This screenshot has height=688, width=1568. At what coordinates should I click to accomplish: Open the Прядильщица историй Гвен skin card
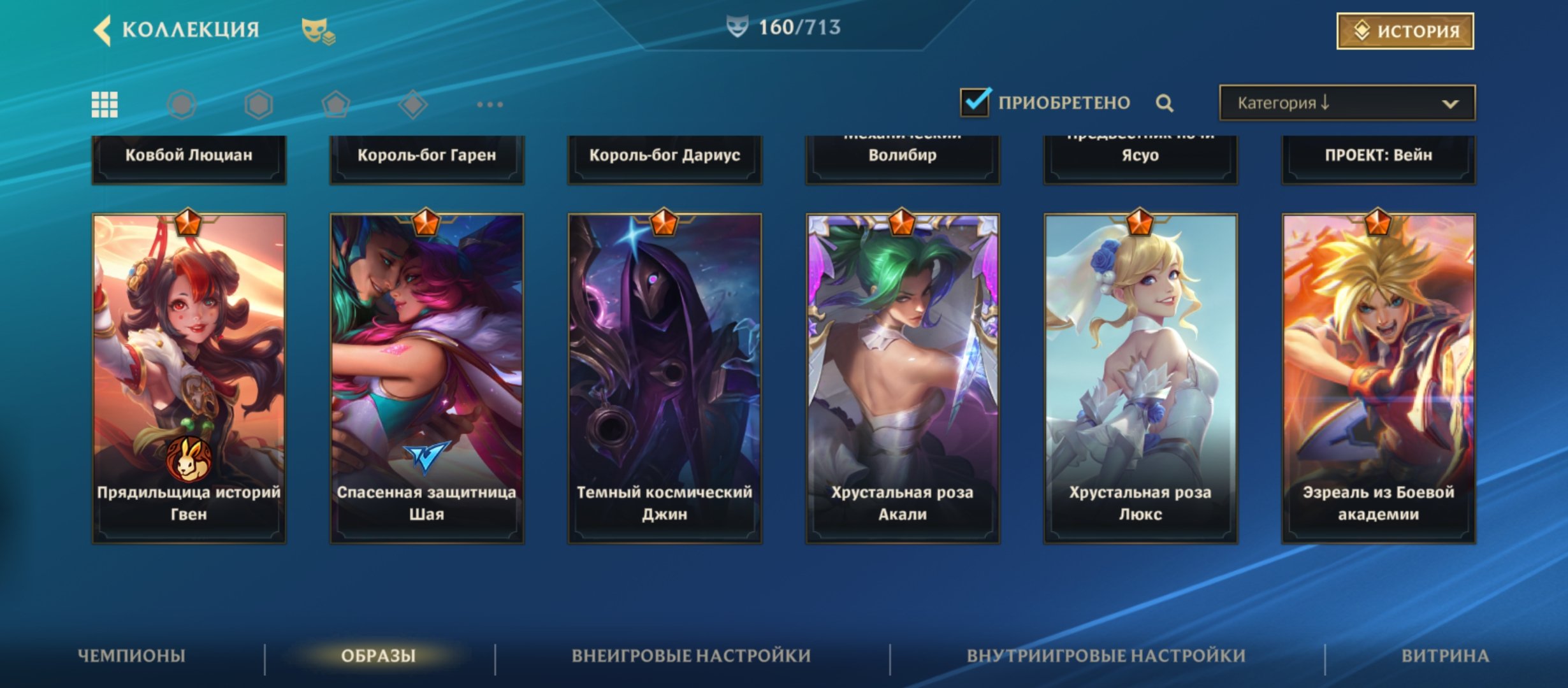(x=189, y=378)
